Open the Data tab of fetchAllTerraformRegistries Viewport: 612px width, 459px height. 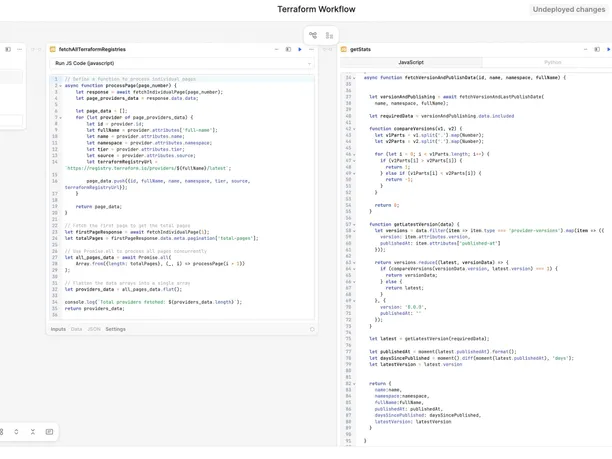[76, 329]
